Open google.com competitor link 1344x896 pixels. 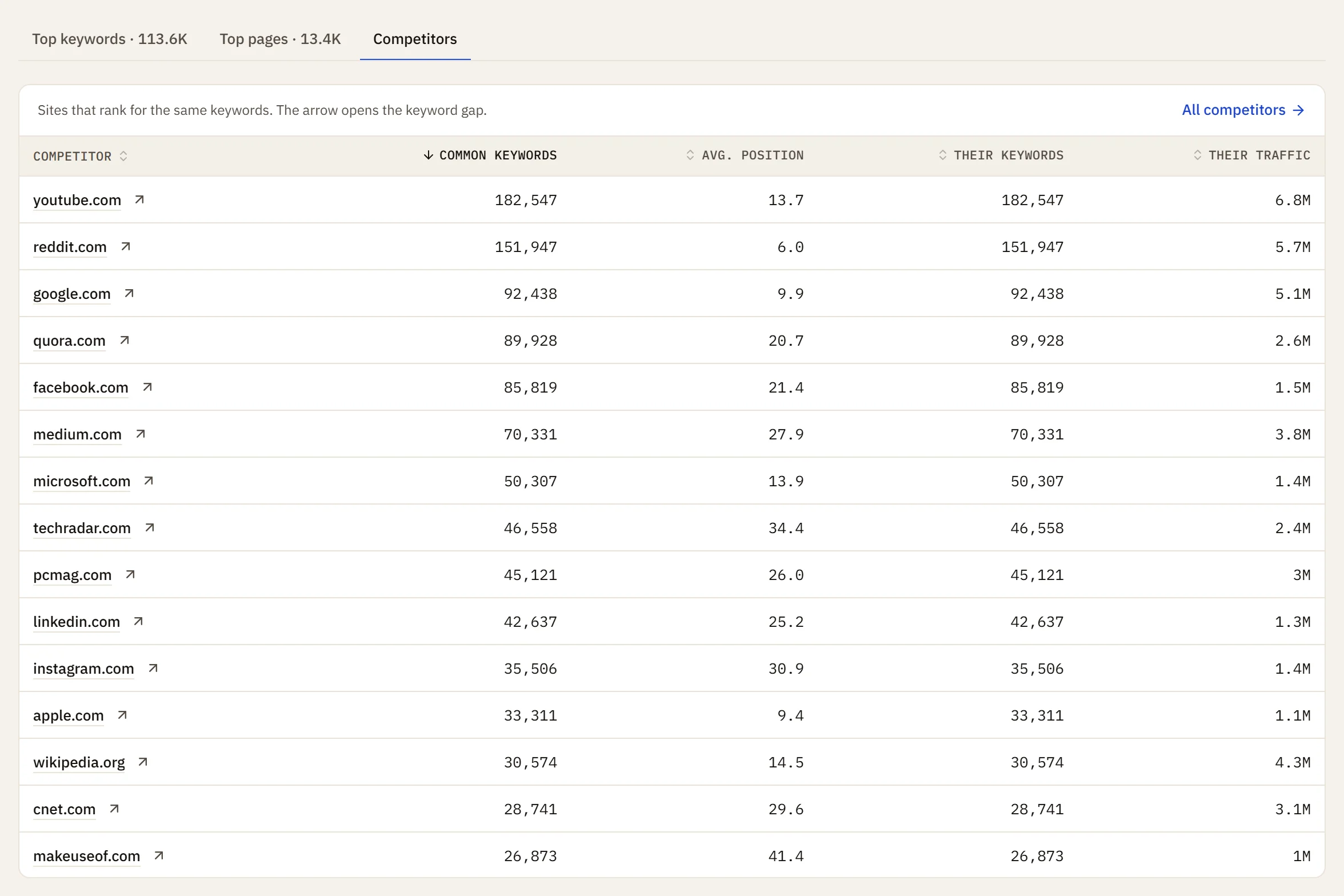click(x=72, y=294)
